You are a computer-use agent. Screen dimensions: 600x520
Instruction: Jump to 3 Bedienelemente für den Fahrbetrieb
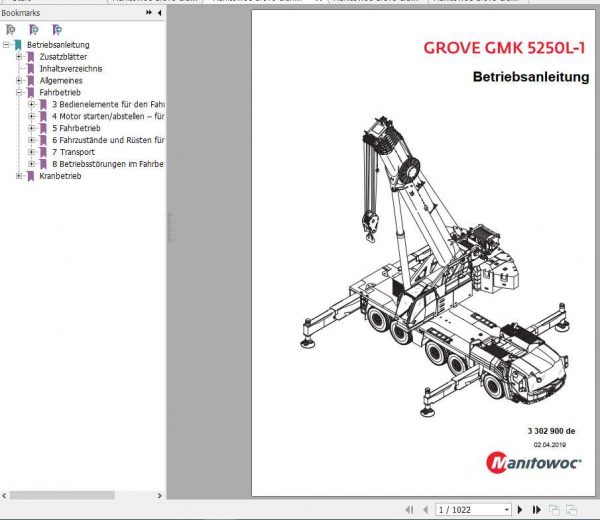(x=108, y=104)
